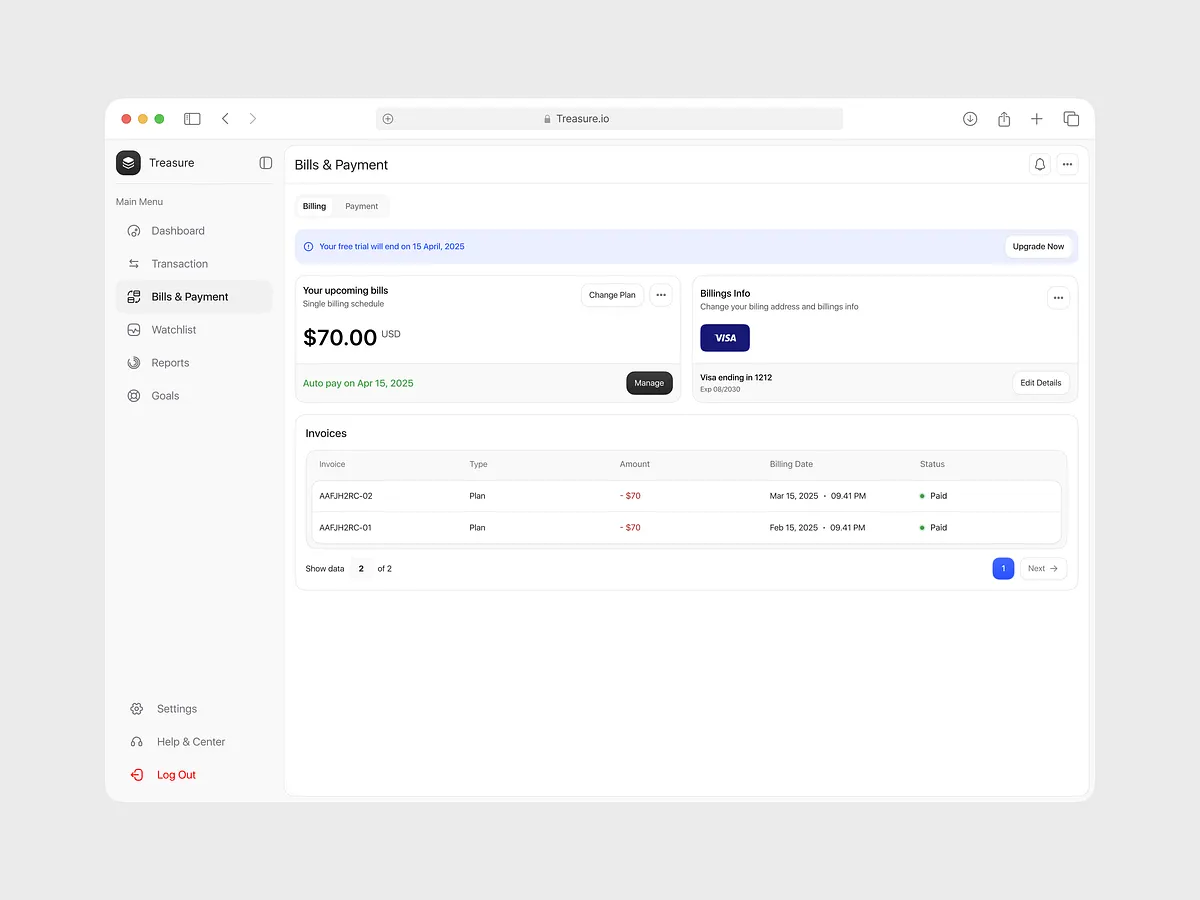Select the Bills & Payment card icon

134,296
